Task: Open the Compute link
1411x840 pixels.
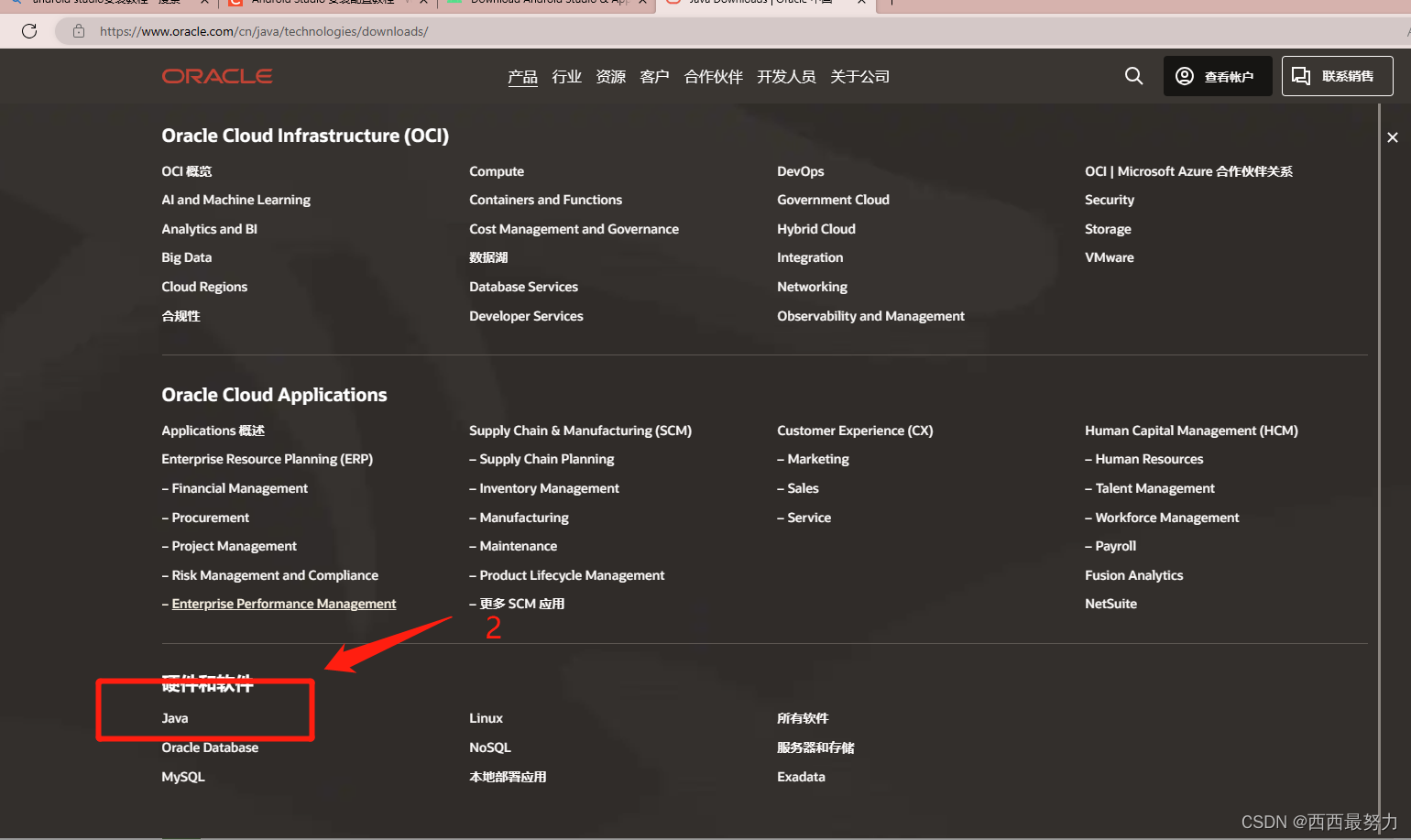Action: pos(497,171)
